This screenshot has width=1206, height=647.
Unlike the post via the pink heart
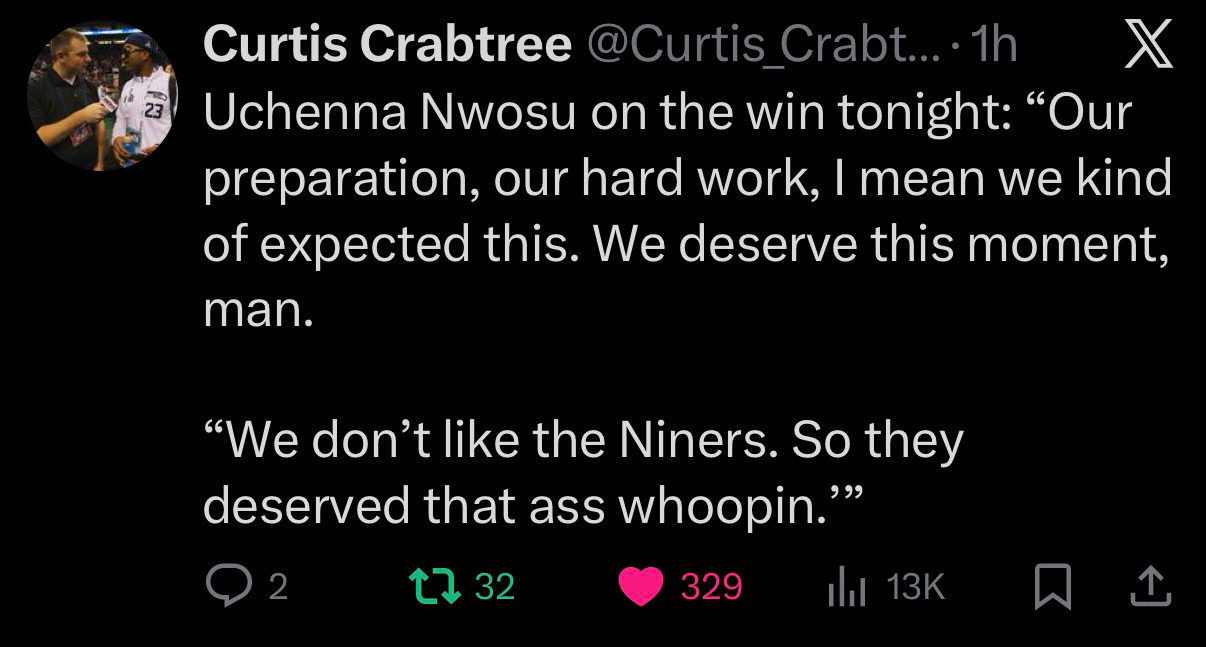[x=641, y=587]
